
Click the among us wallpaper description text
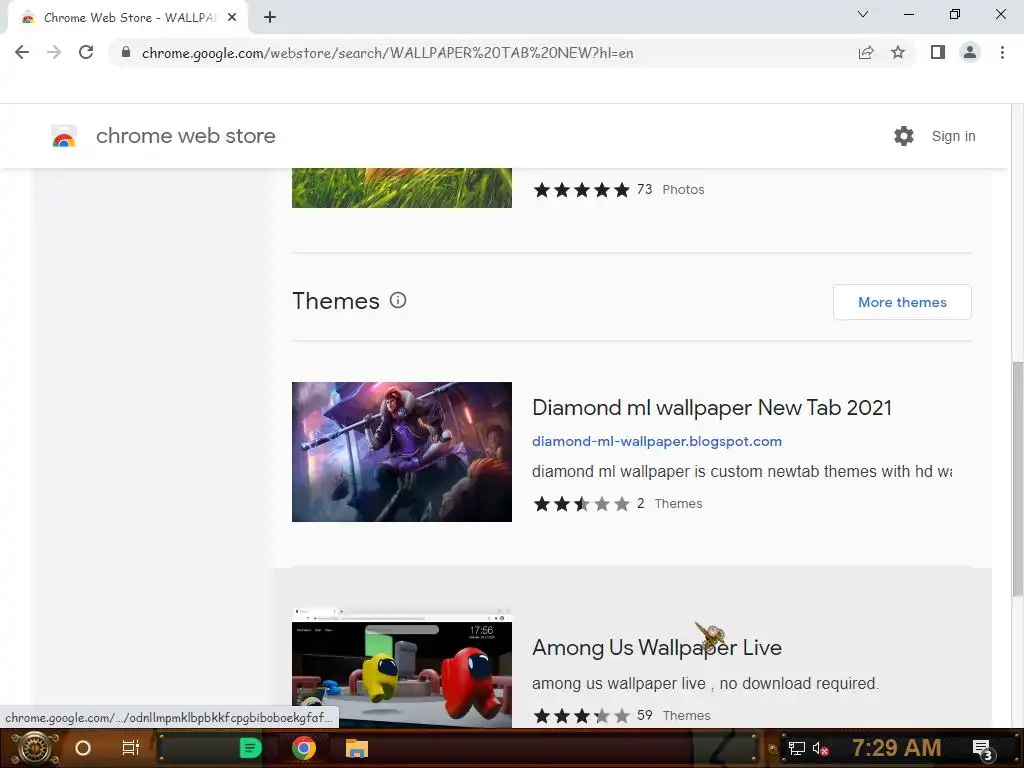click(x=705, y=683)
